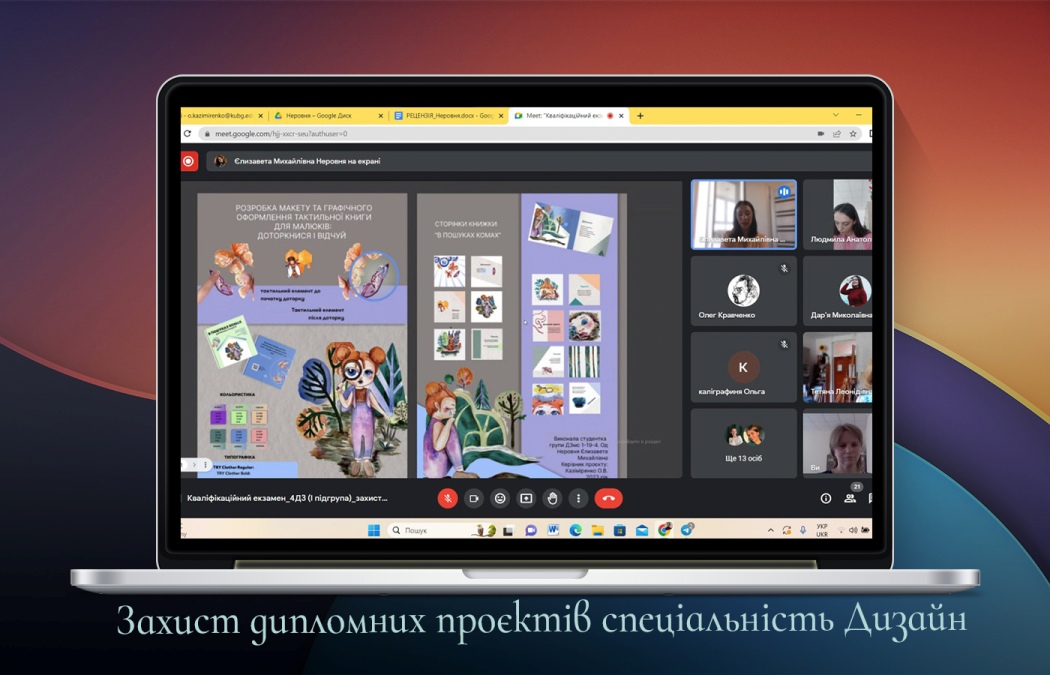Open Microsoft Store from taskbar
The image size is (1050, 675).
coord(619,530)
